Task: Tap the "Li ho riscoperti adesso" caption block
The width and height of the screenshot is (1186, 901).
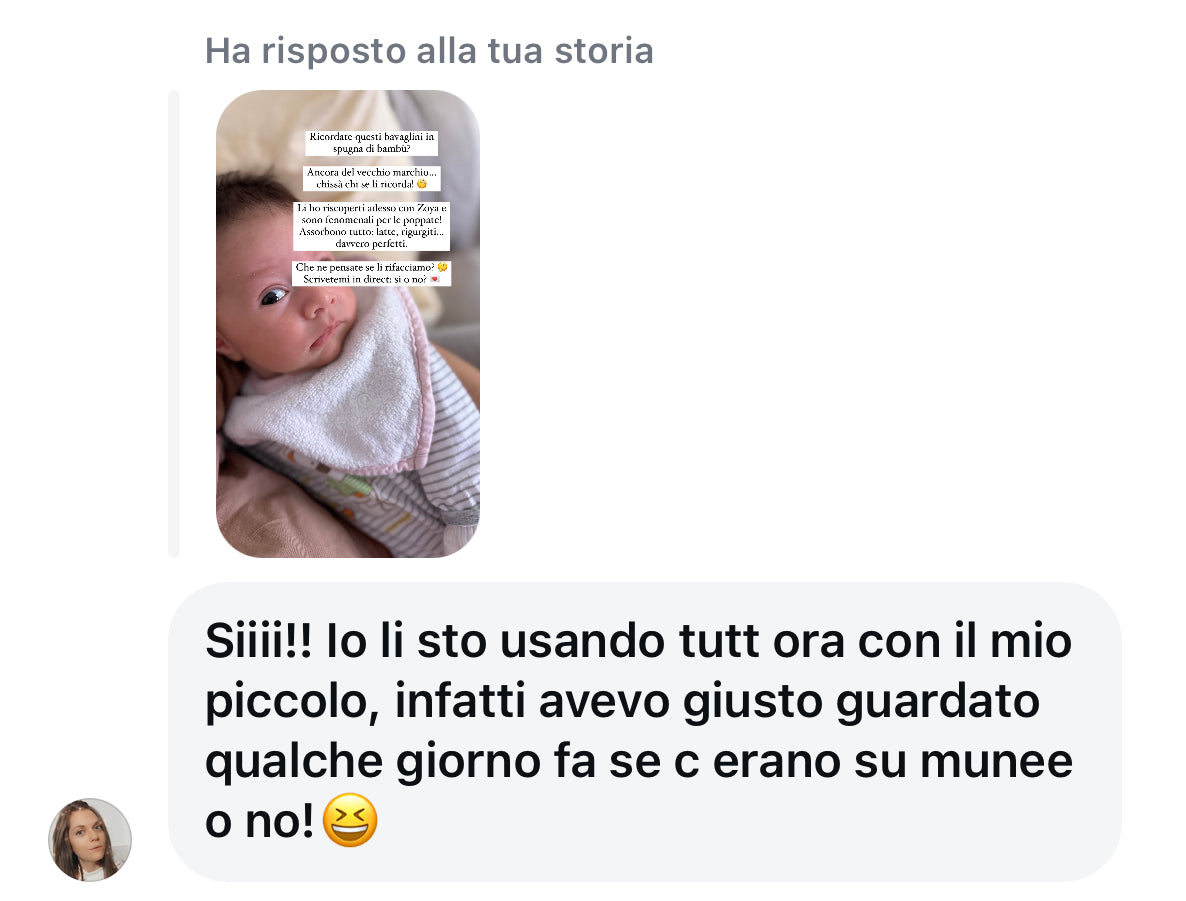Action: (x=371, y=225)
